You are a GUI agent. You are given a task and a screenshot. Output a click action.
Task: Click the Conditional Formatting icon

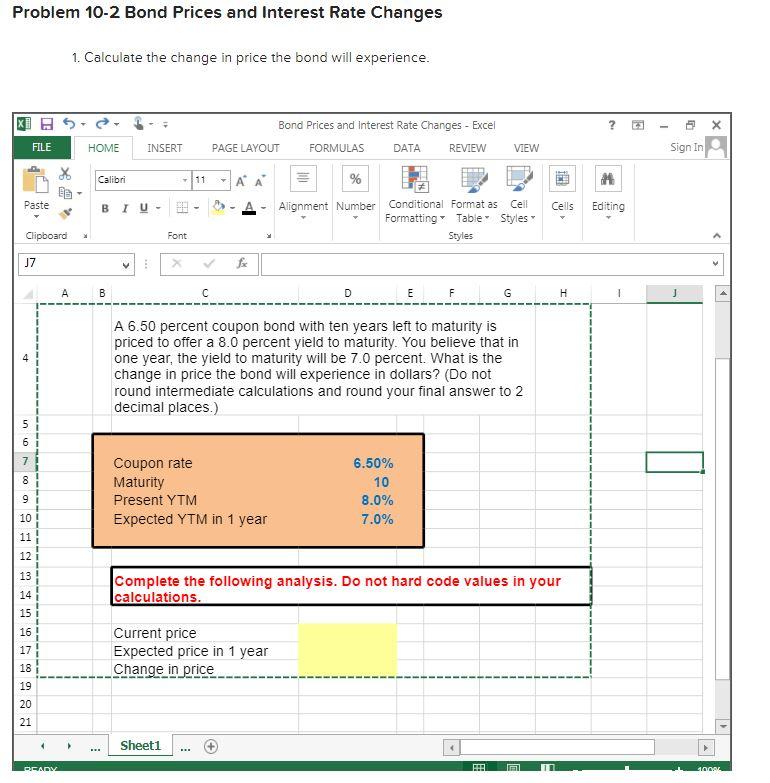coord(415,179)
